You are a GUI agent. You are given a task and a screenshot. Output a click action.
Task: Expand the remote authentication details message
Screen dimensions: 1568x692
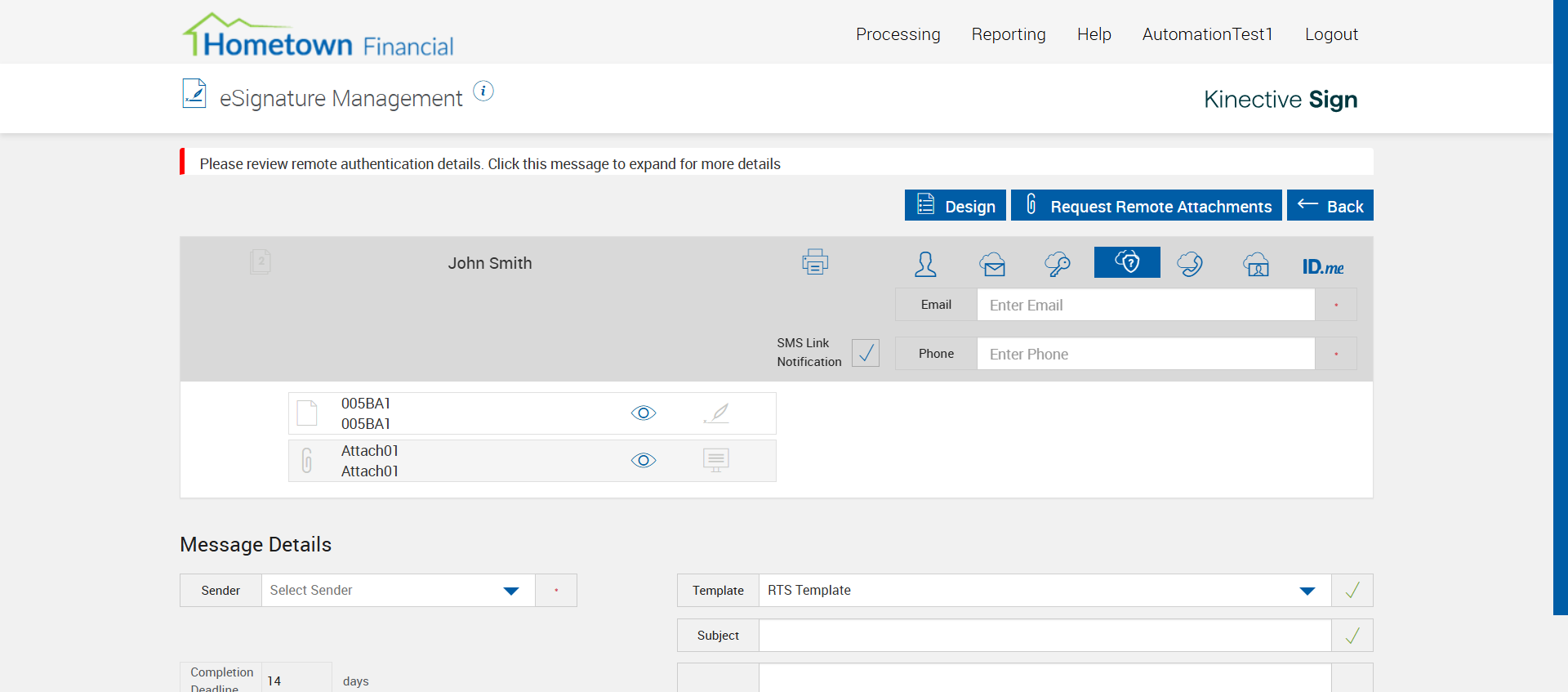pos(490,163)
